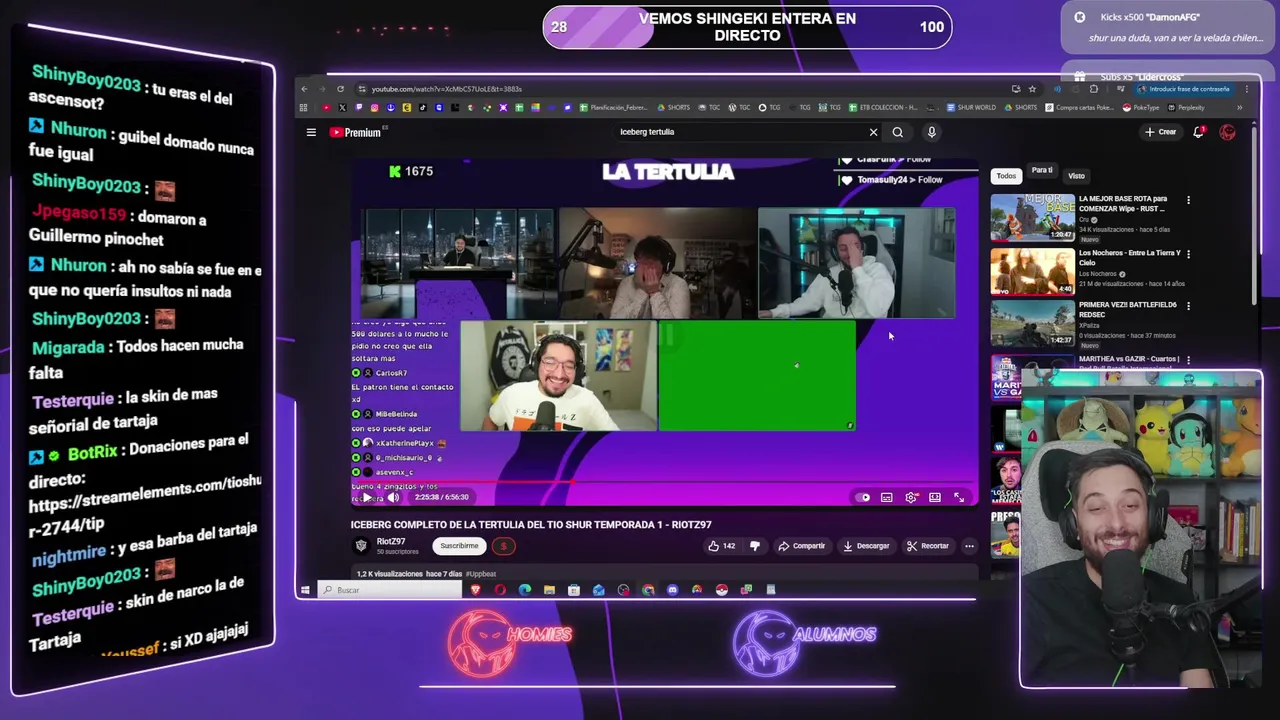Click the Crear button

(x=1161, y=132)
